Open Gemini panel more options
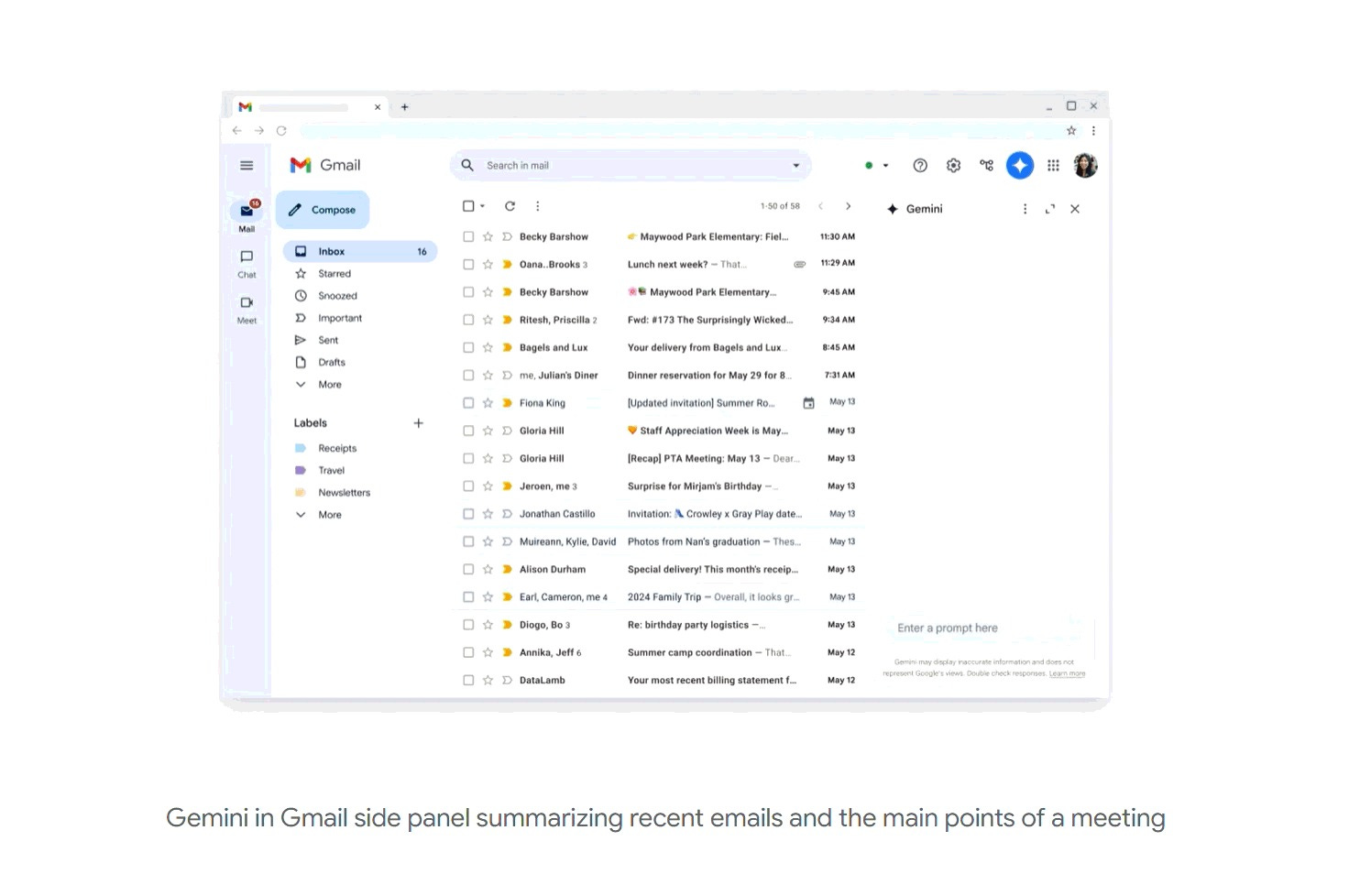Viewport: 1349px width, 896px height. click(x=1025, y=209)
